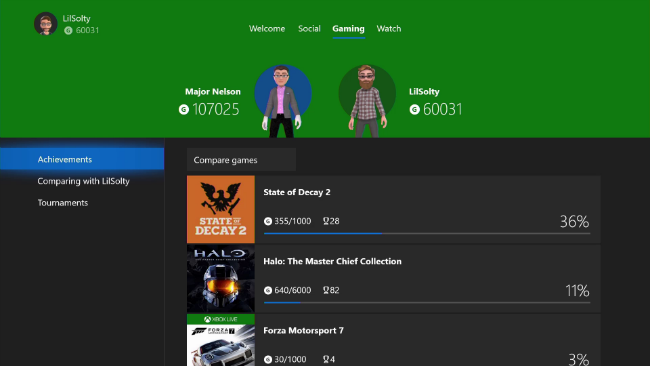Click the 30/1000 gamerscore text

click(290, 359)
